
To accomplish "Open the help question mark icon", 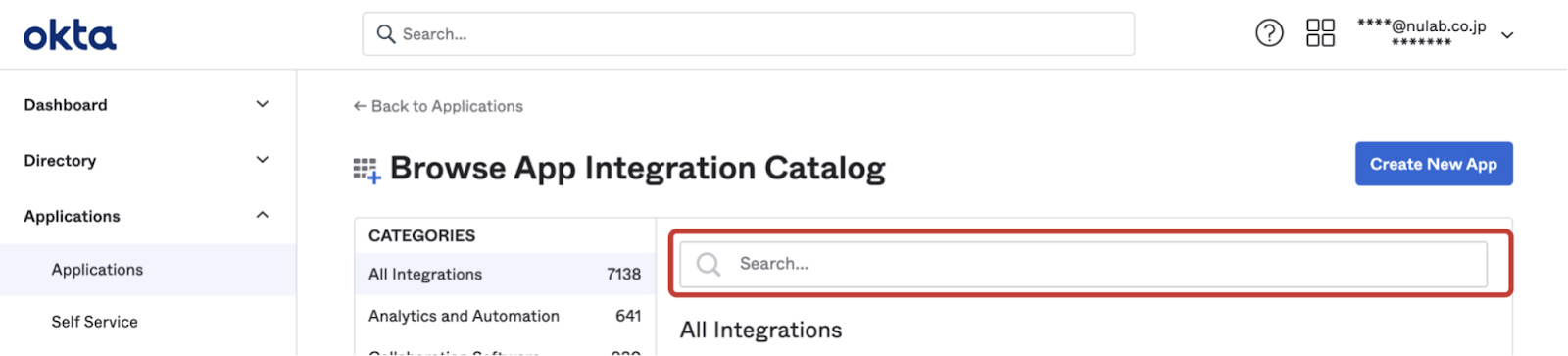I will click(1269, 33).
